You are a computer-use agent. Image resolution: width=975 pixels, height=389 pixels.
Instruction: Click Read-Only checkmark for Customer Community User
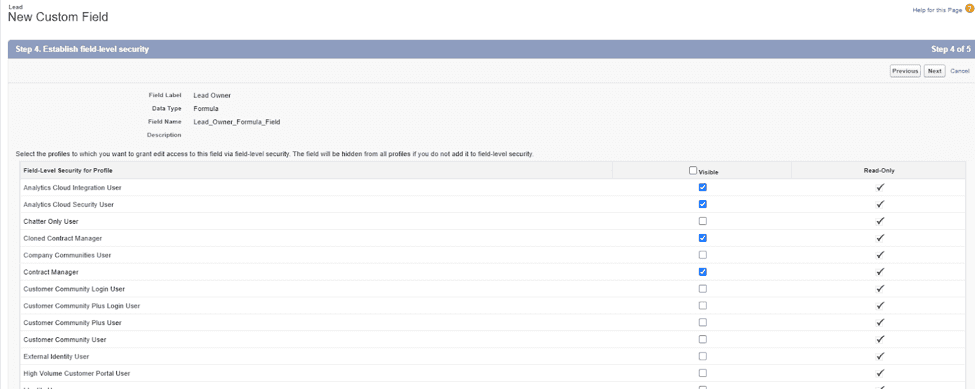click(880, 339)
